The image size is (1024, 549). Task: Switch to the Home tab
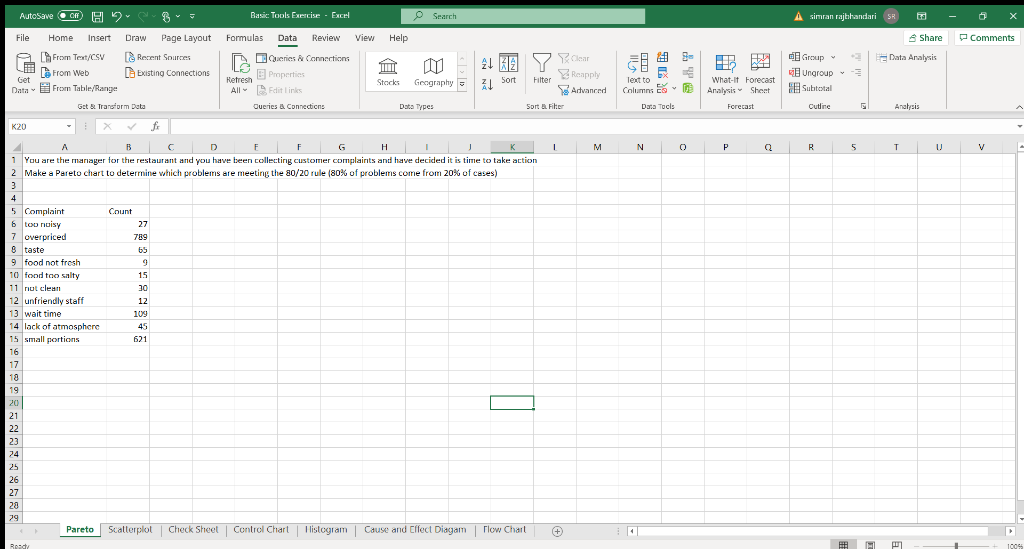(x=60, y=38)
